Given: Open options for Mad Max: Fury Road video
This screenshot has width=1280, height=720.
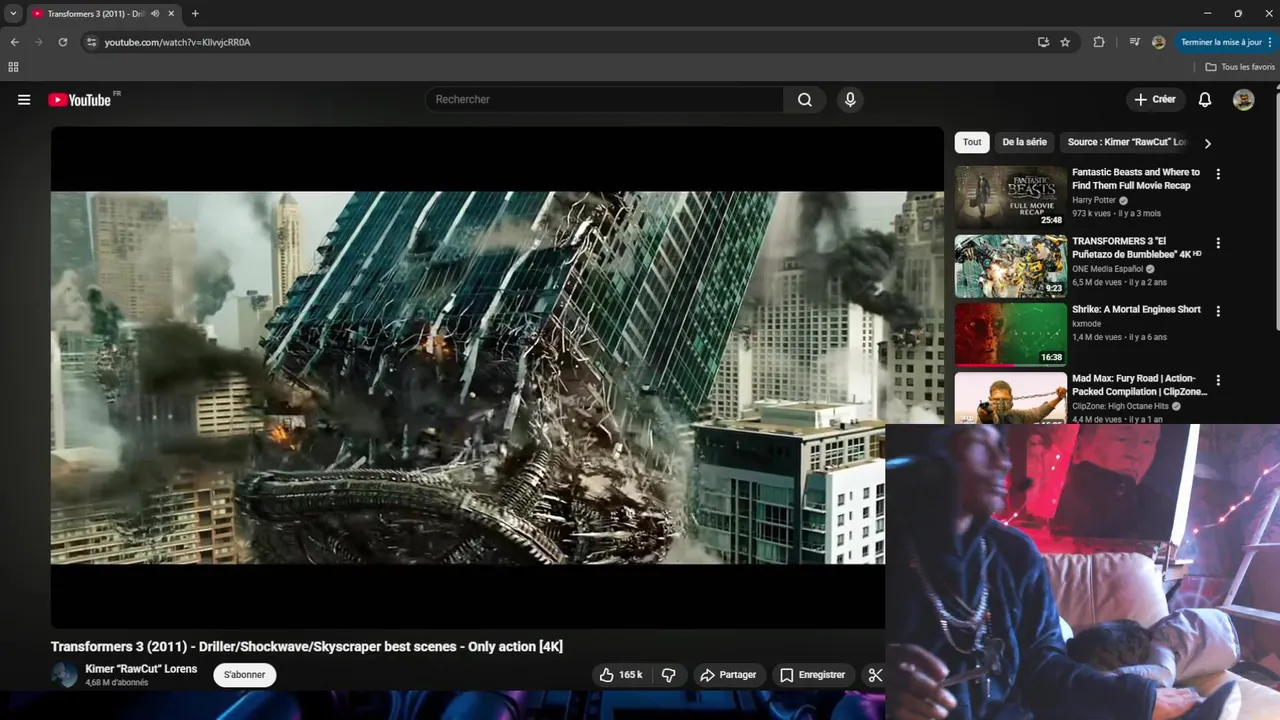Looking at the screenshot, I should pyautogui.click(x=1218, y=380).
